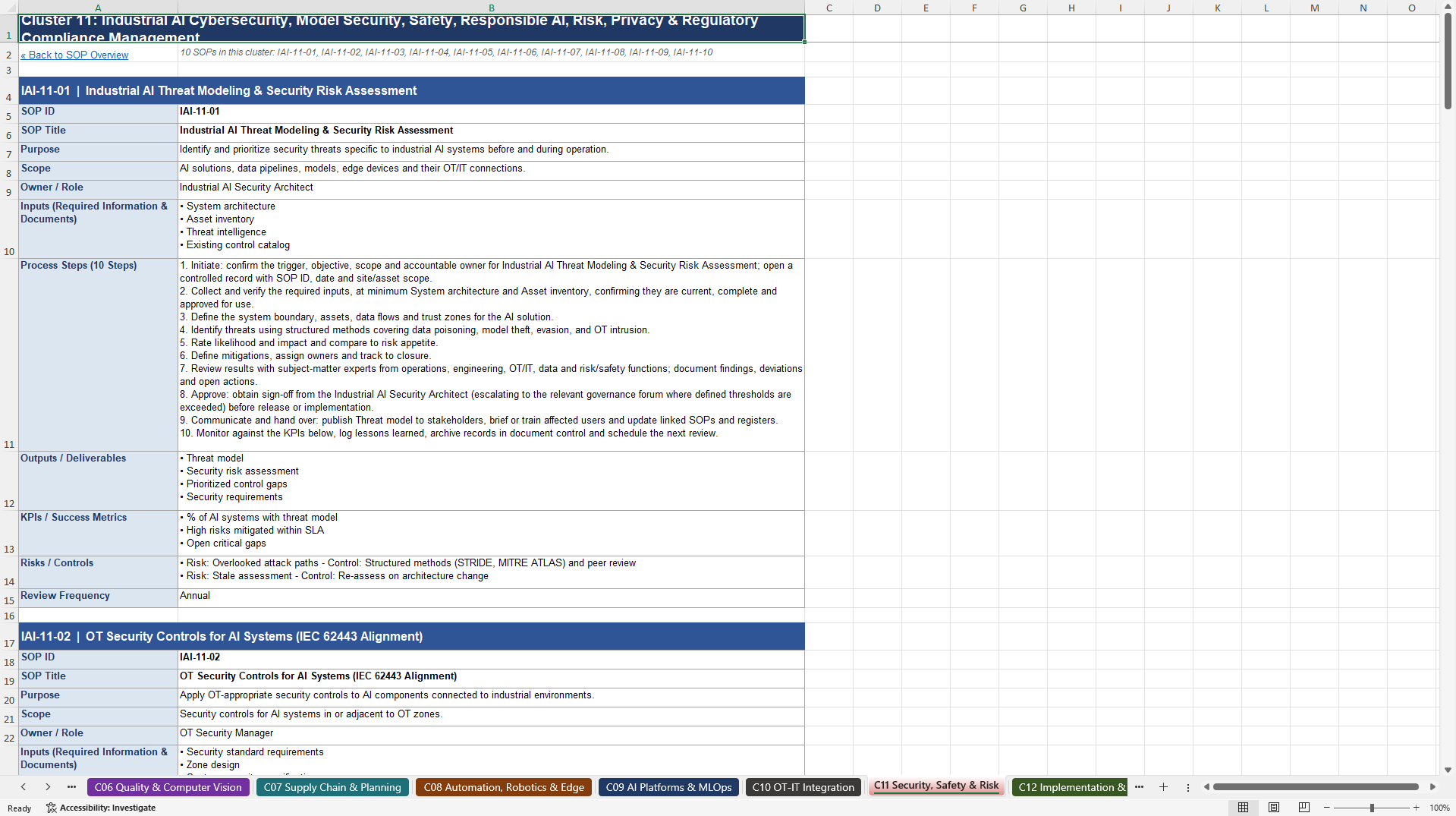Switch to Page Layout view
Viewport: 1456px width, 816px height.
click(1274, 808)
